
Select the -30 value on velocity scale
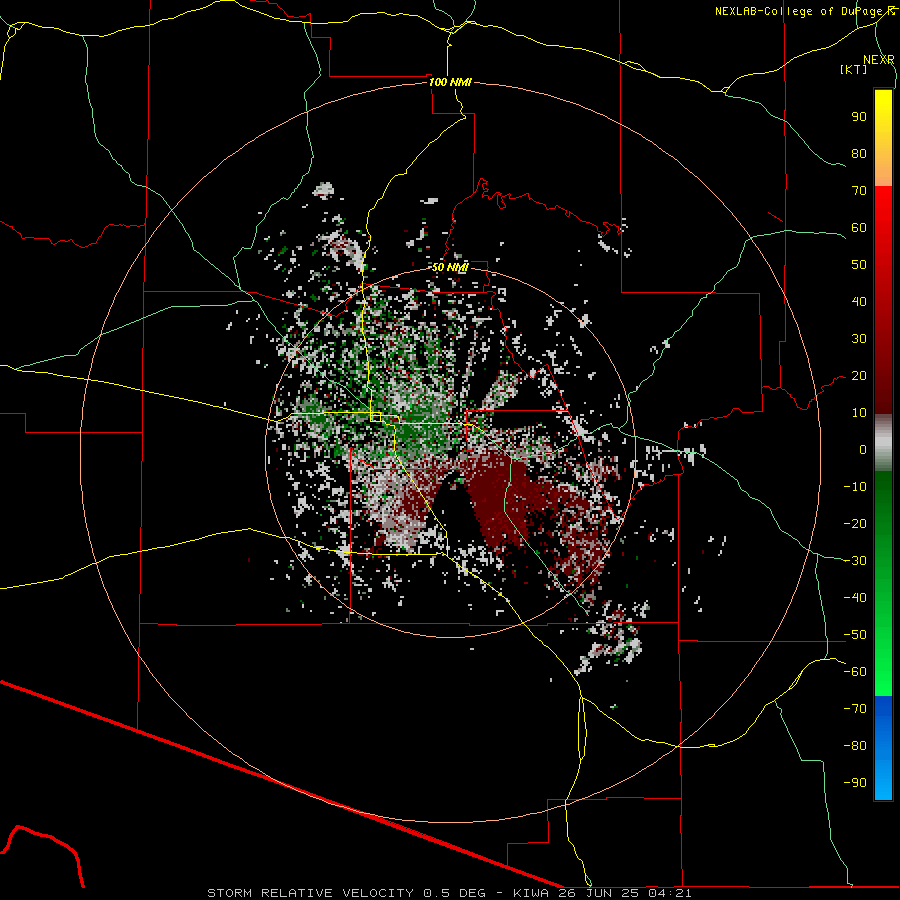click(x=855, y=561)
